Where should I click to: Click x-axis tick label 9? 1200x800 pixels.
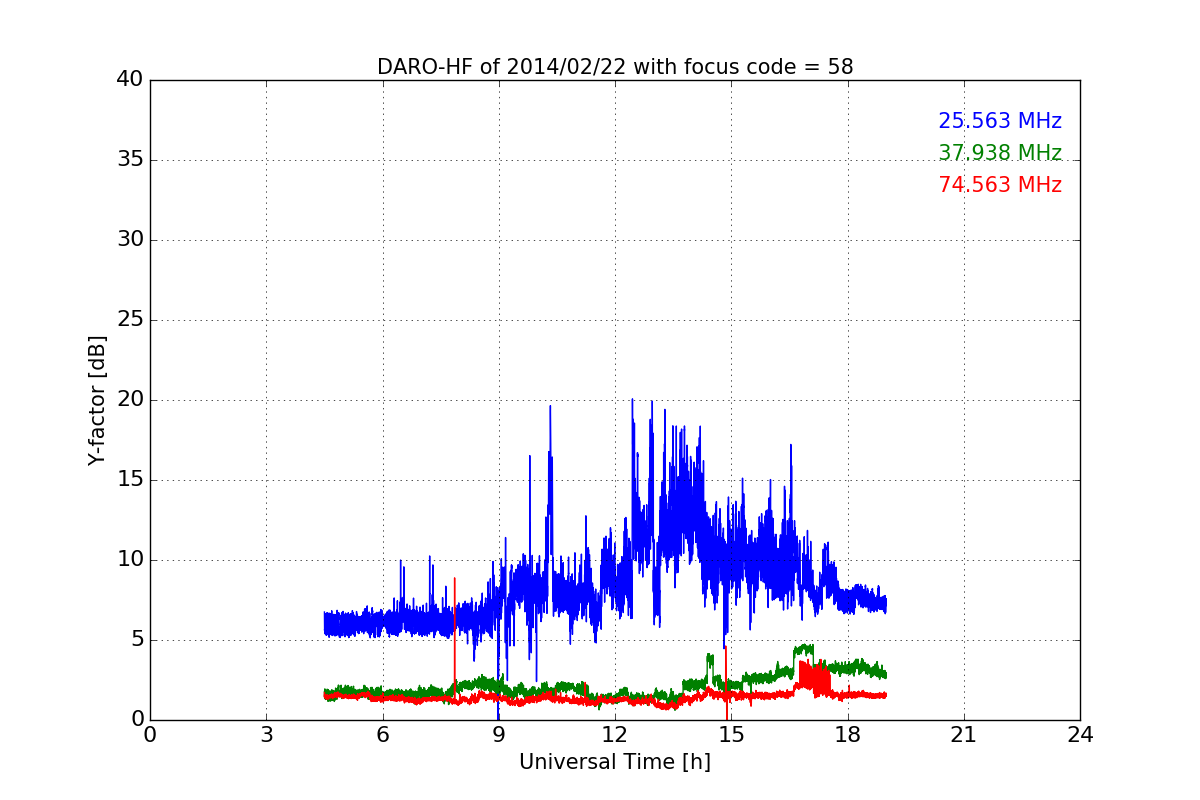[499, 734]
